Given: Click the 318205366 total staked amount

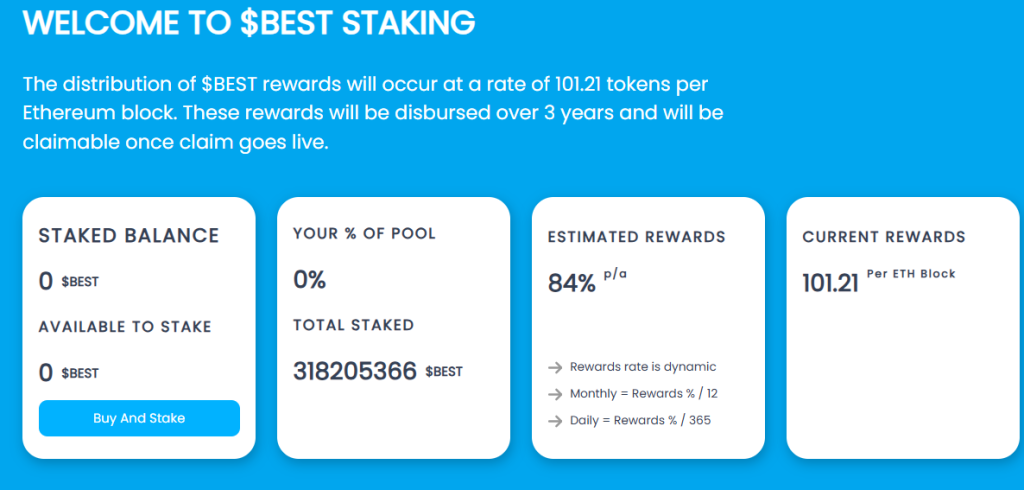Looking at the screenshot, I should point(354,371).
